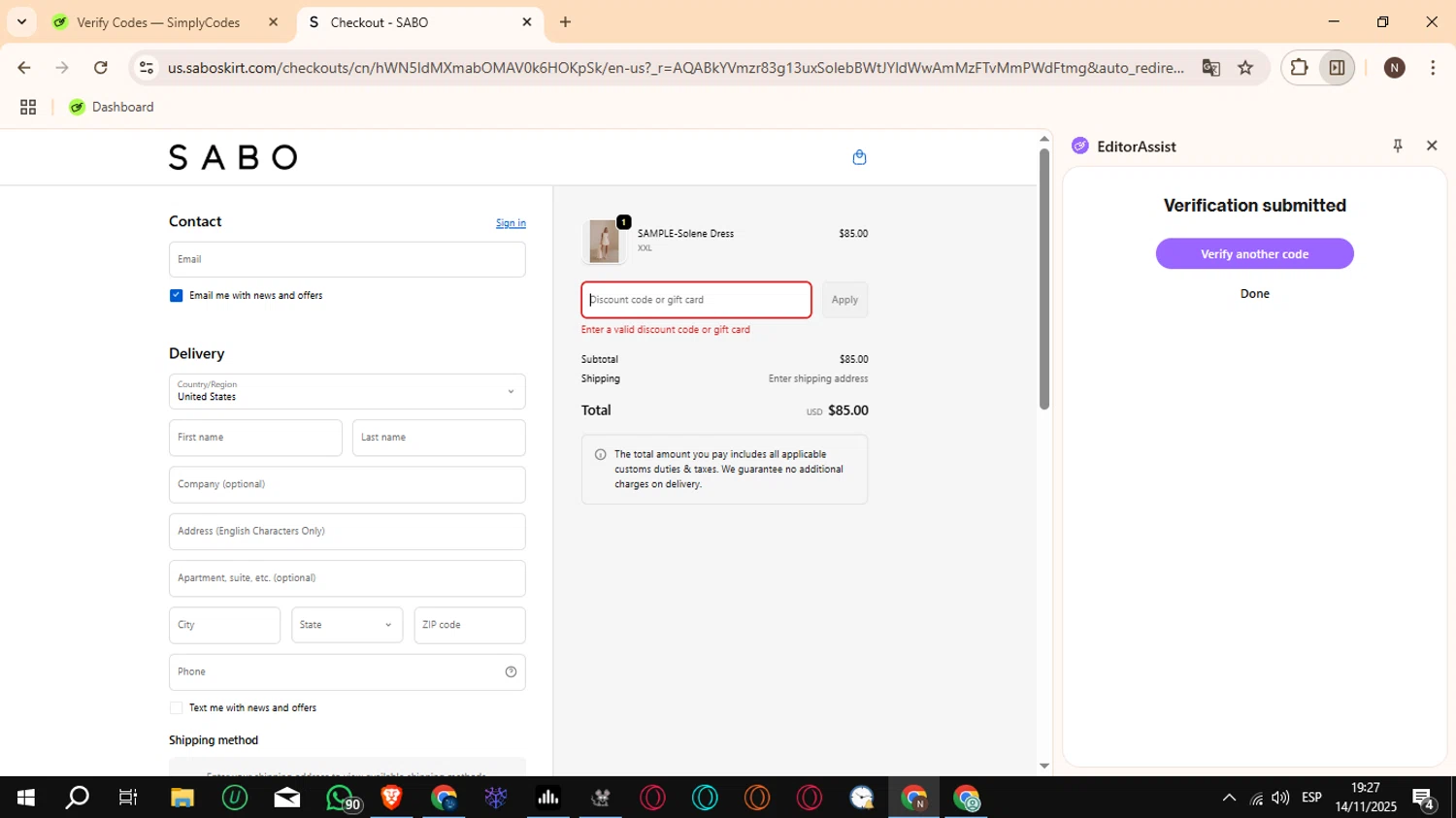Open the apps grid in bookmarks bar
Screen dimensions: 1456x818
click(x=28, y=107)
